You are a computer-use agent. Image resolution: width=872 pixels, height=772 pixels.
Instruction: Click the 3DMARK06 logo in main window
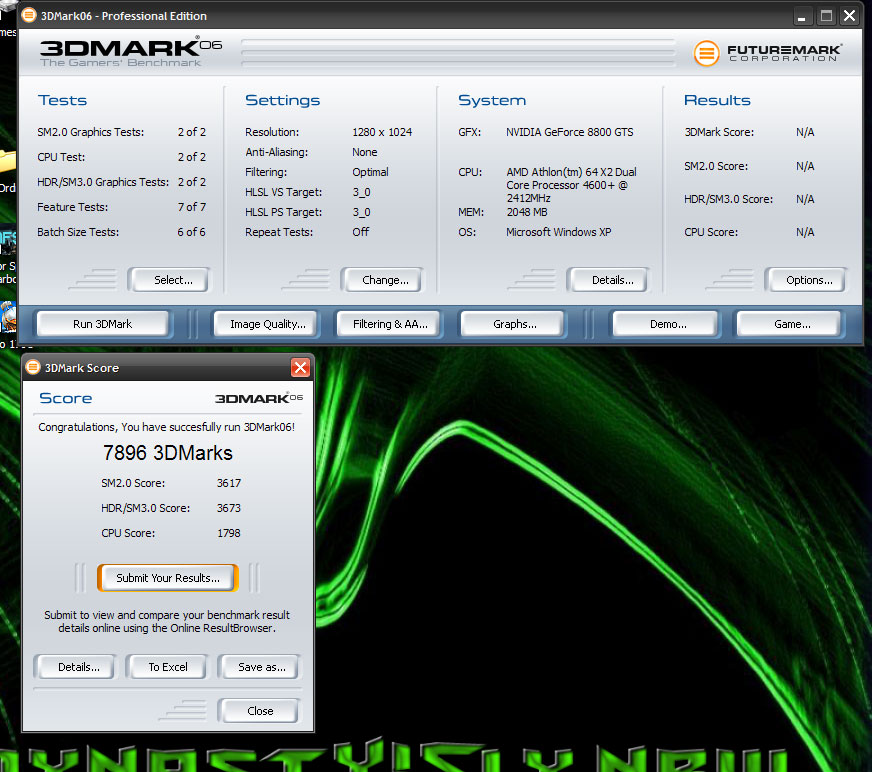(x=131, y=52)
